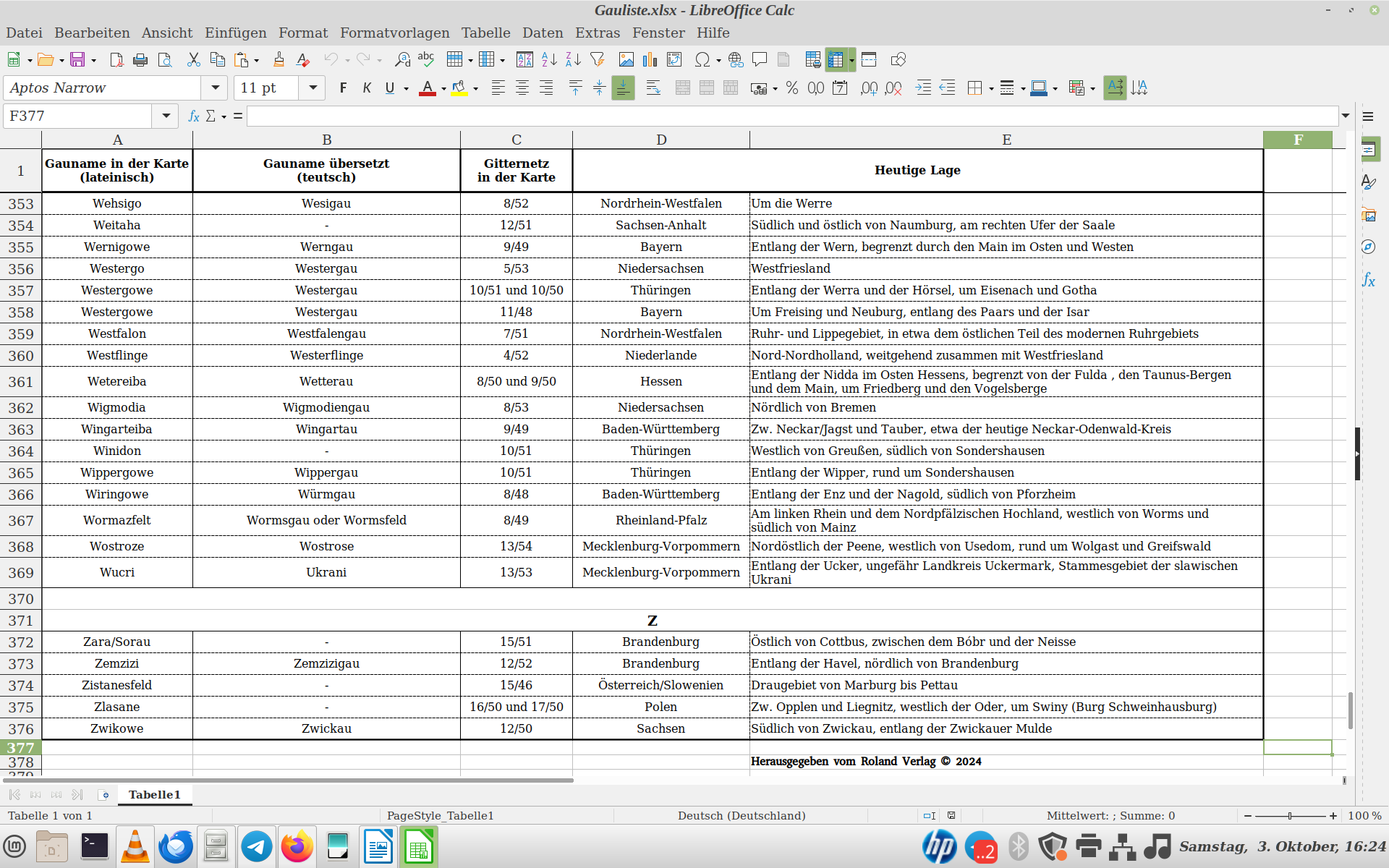Viewport: 1389px width, 868px height.
Task: Click the Sort Ascending icon
Action: tap(549, 60)
